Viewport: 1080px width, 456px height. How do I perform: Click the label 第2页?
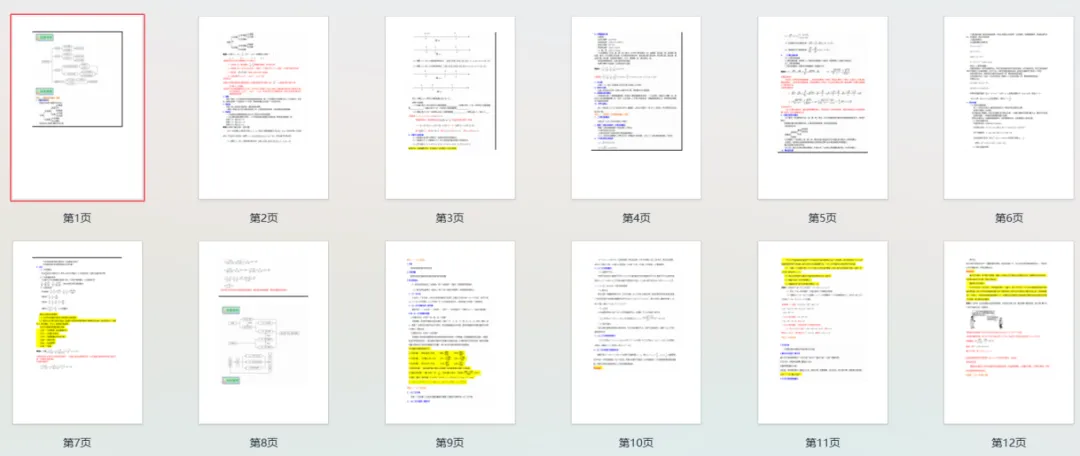(x=264, y=218)
